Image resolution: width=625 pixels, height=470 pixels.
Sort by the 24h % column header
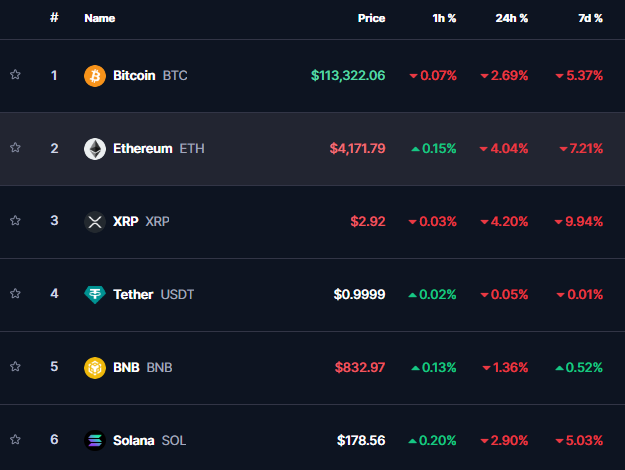[511, 18]
